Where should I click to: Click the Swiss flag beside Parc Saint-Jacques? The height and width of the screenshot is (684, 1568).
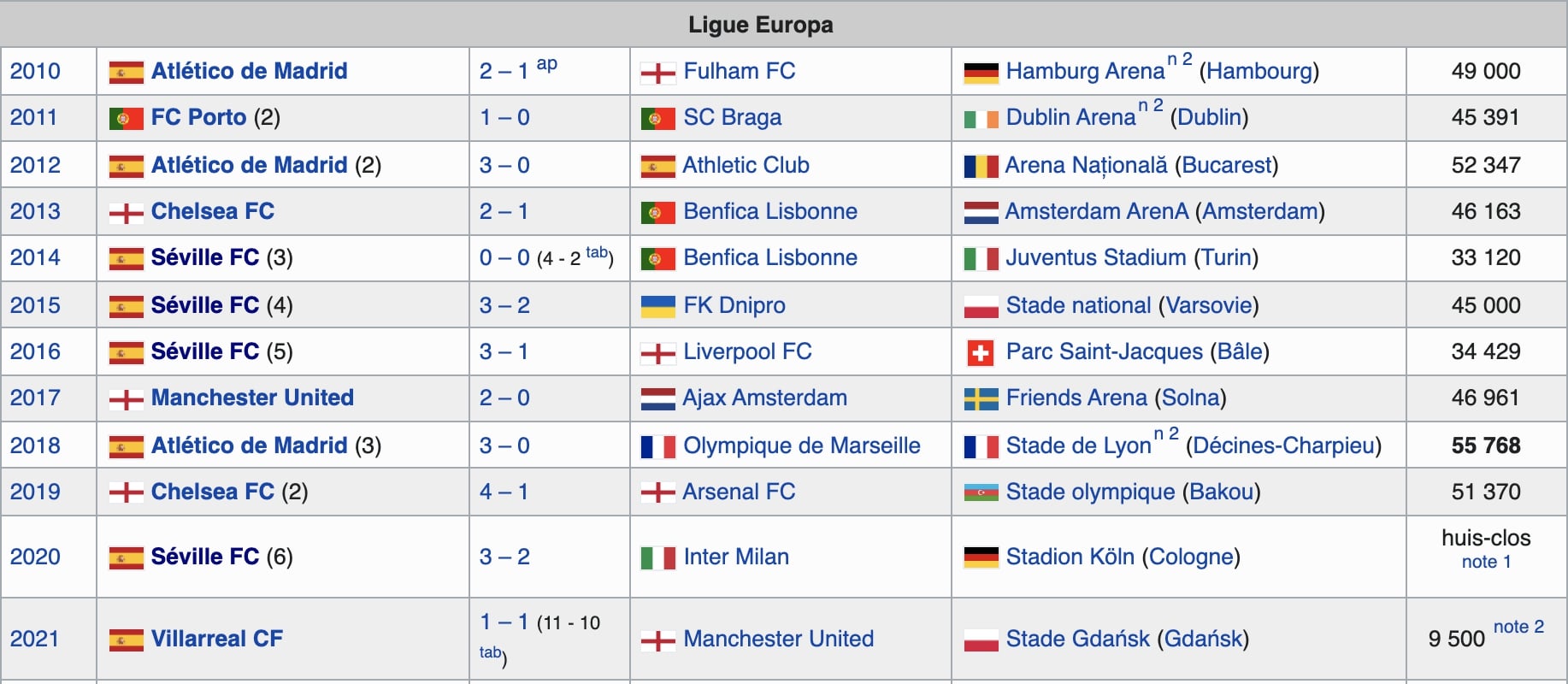980,352
